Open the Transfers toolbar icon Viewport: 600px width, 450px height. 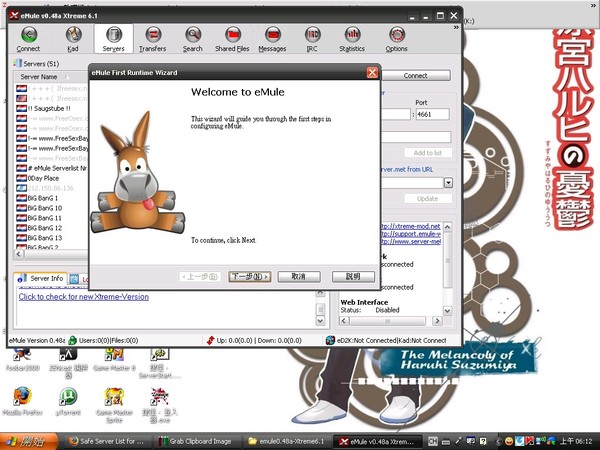point(153,39)
